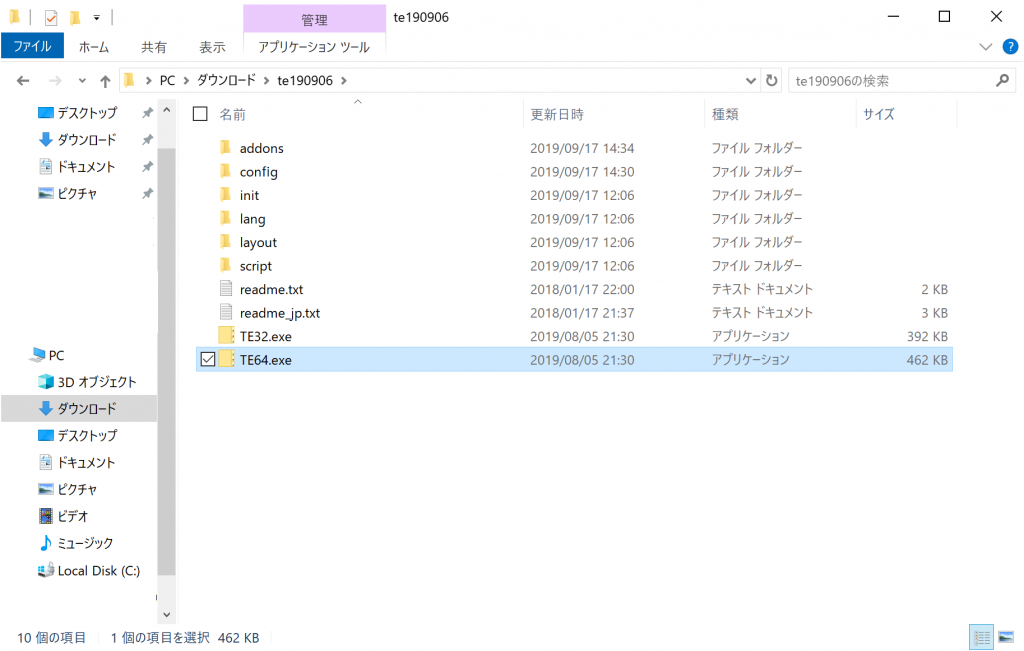
Task: Expand chevron after ダウンロード in breadcrumb
Action: point(266,80)
